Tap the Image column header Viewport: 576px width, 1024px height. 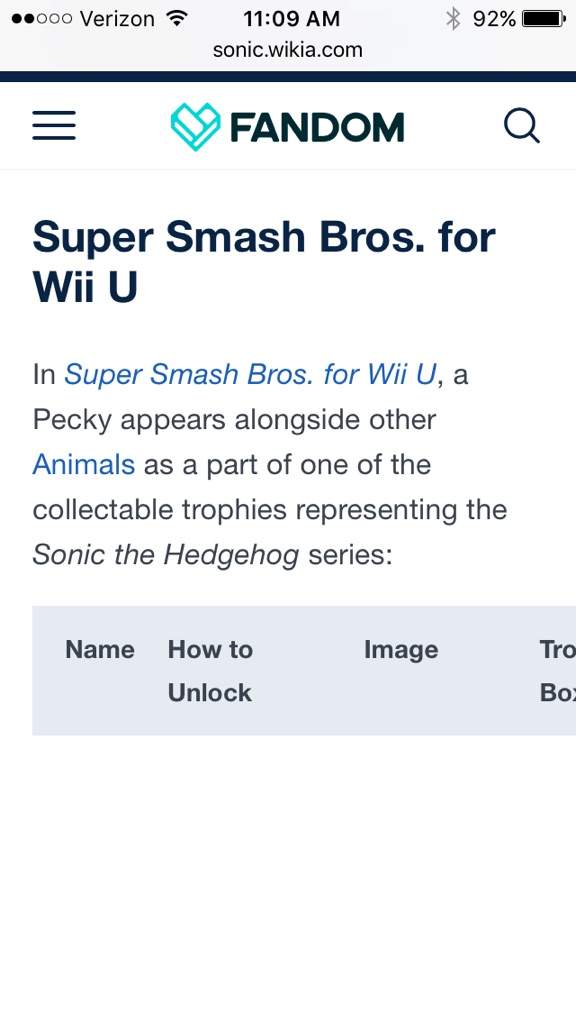401,650
